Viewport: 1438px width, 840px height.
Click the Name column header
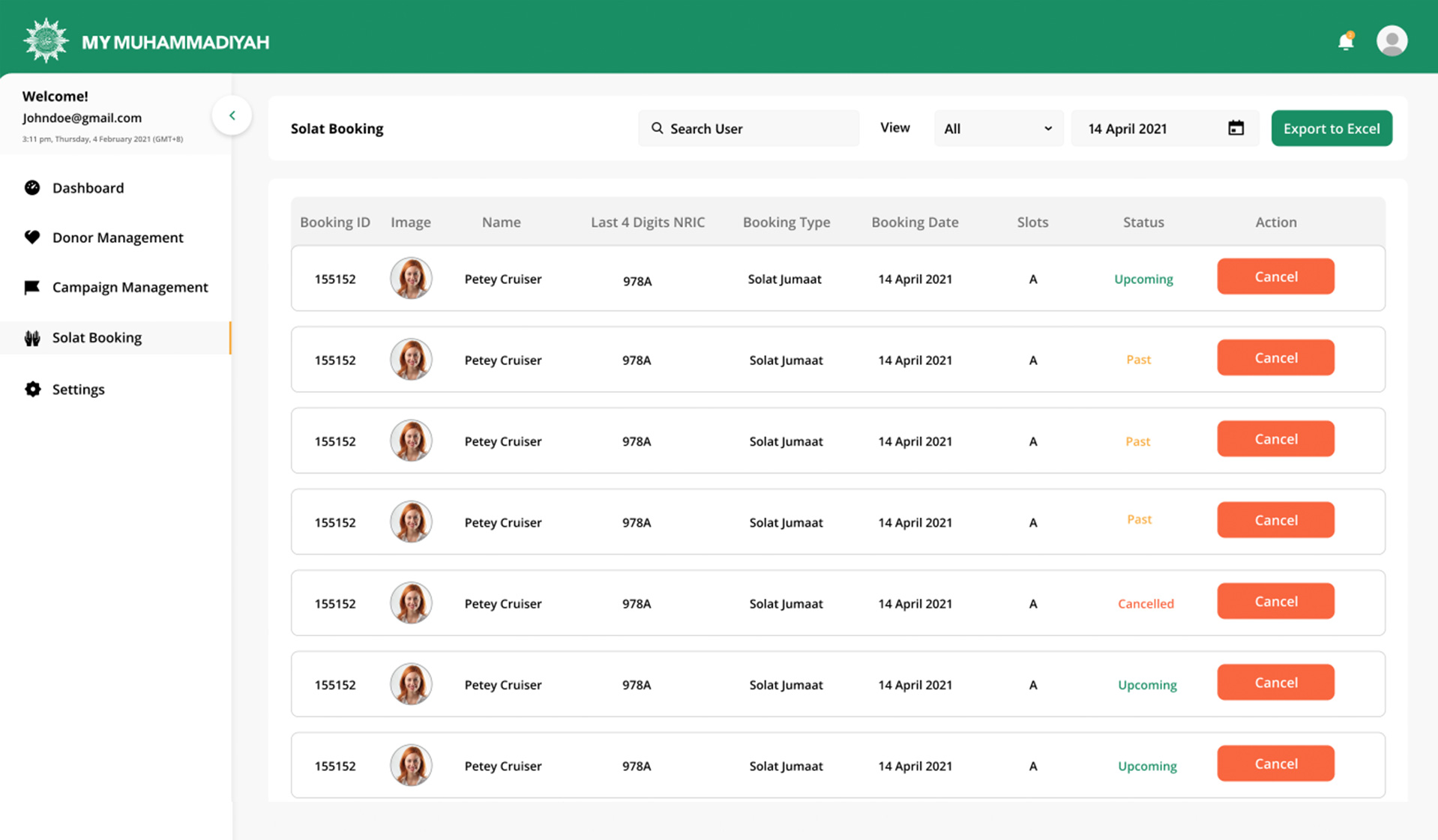501,222
